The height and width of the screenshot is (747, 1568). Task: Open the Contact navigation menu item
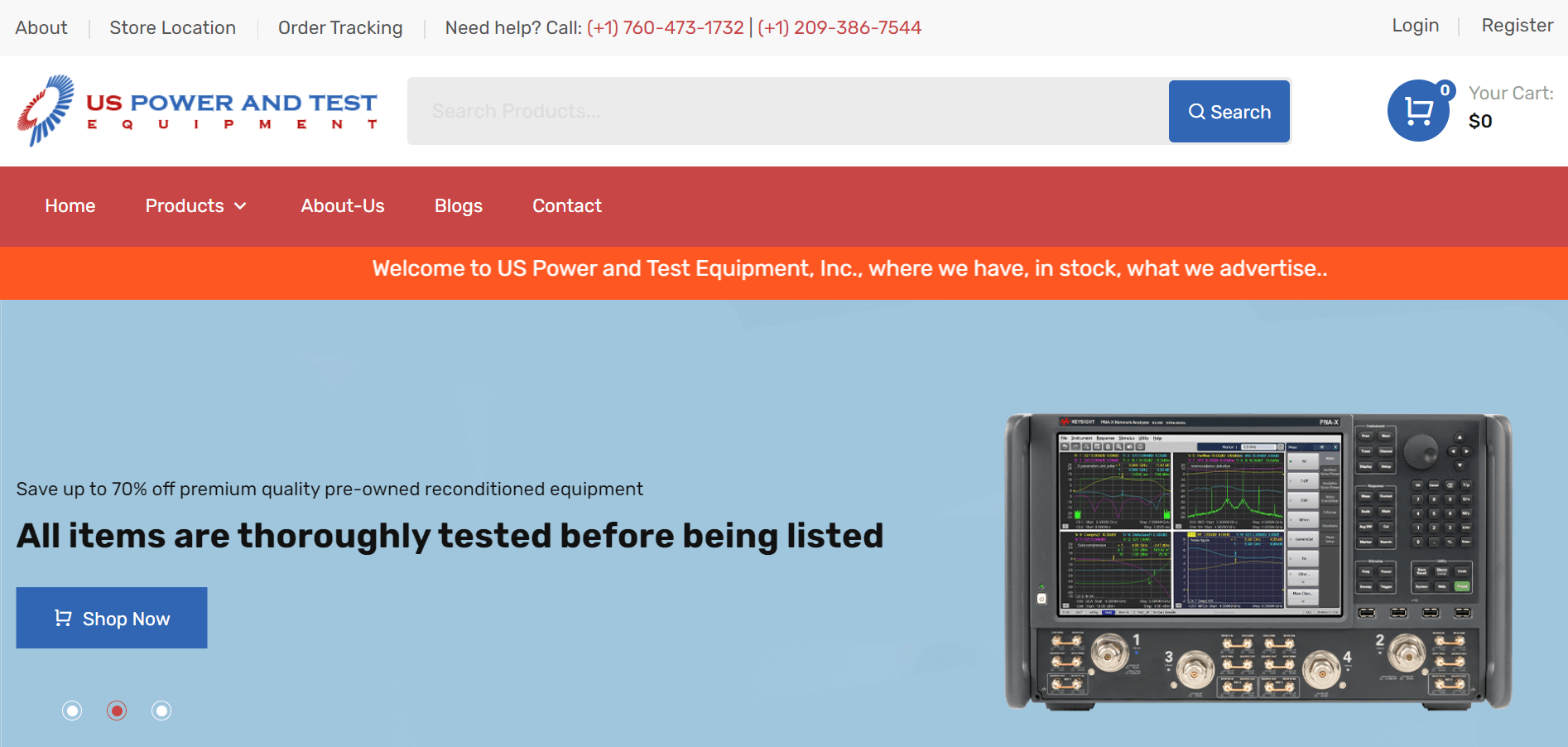click(x=567, y=206)
